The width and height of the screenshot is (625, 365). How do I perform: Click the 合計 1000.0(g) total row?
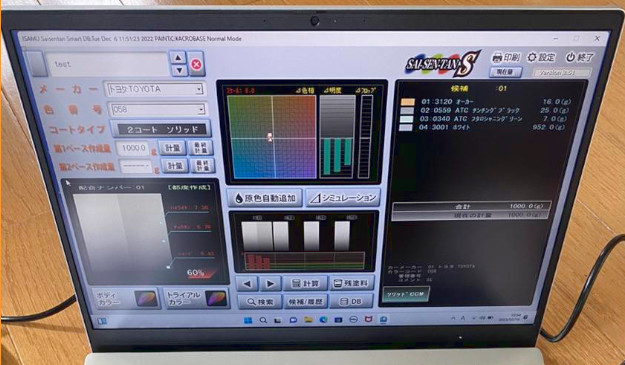click(x=472, y=206)
